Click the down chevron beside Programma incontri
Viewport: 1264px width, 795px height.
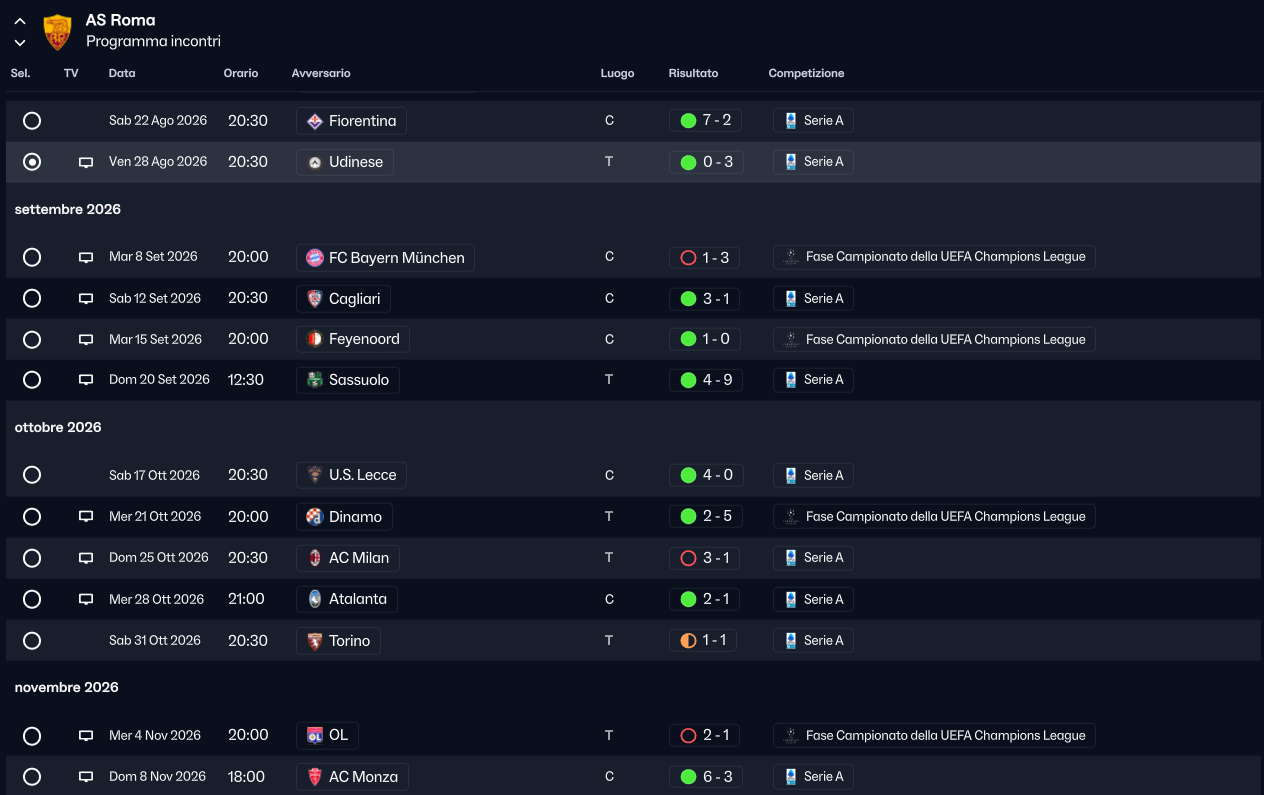point(20,43)
